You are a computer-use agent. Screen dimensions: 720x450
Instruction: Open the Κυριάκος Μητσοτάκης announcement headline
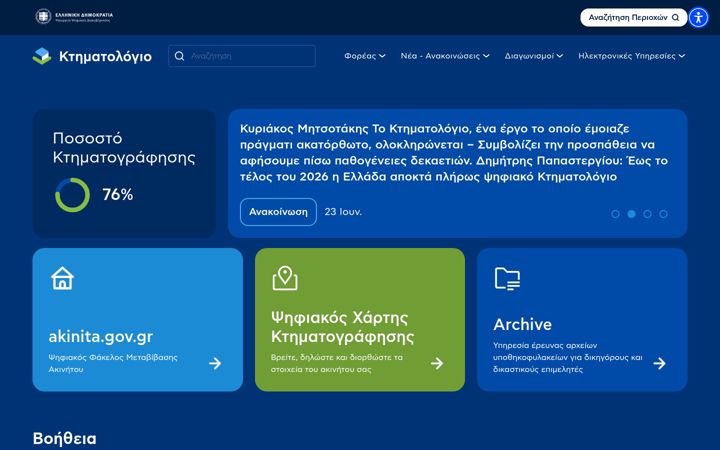click(x=454, y=152)
